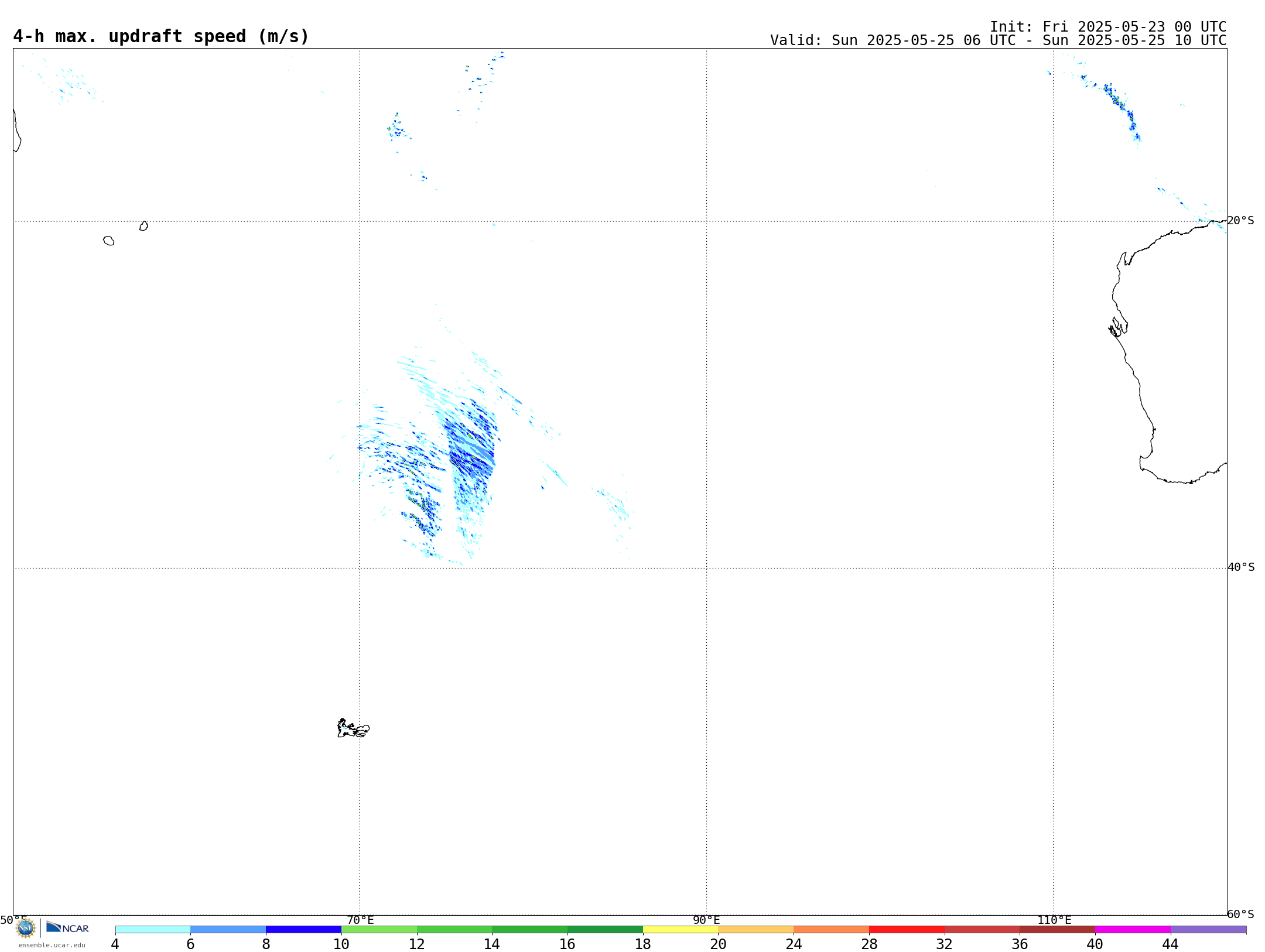Click the bright red 28-32 colorbar swatch
1265x952 pixels.
(x=907, y=930)
